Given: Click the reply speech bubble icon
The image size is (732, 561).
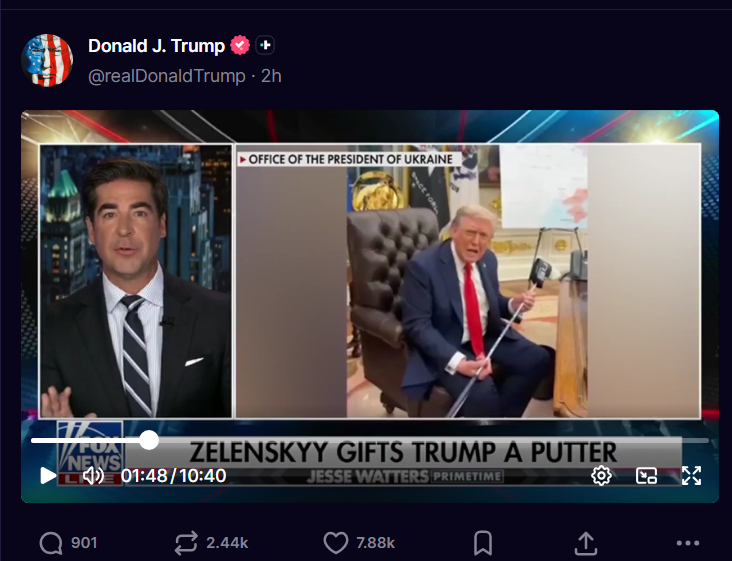Looking at the screenshot, I should point(51,543).
